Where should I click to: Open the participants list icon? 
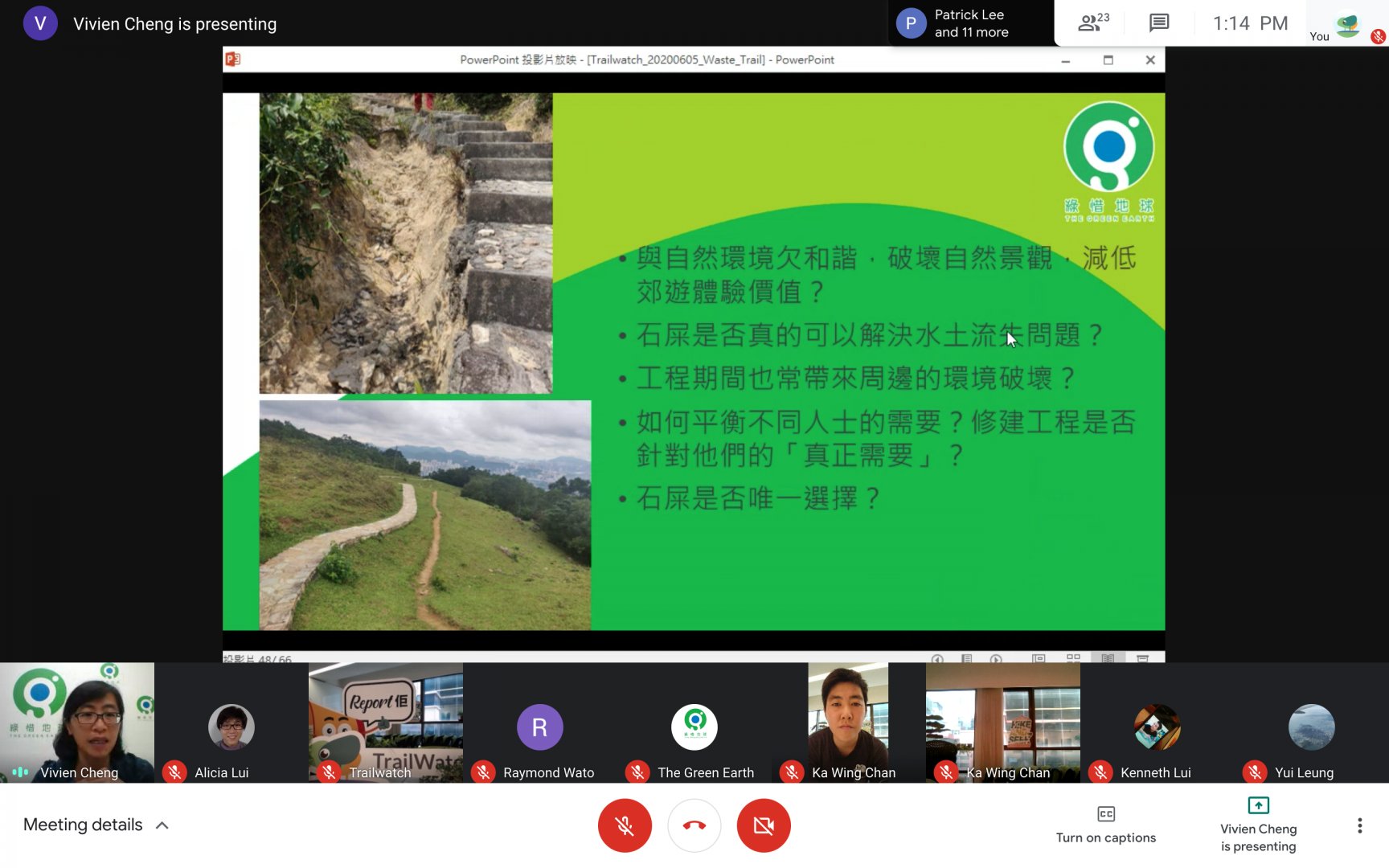pyautogui.click(x=1092, y=23)
